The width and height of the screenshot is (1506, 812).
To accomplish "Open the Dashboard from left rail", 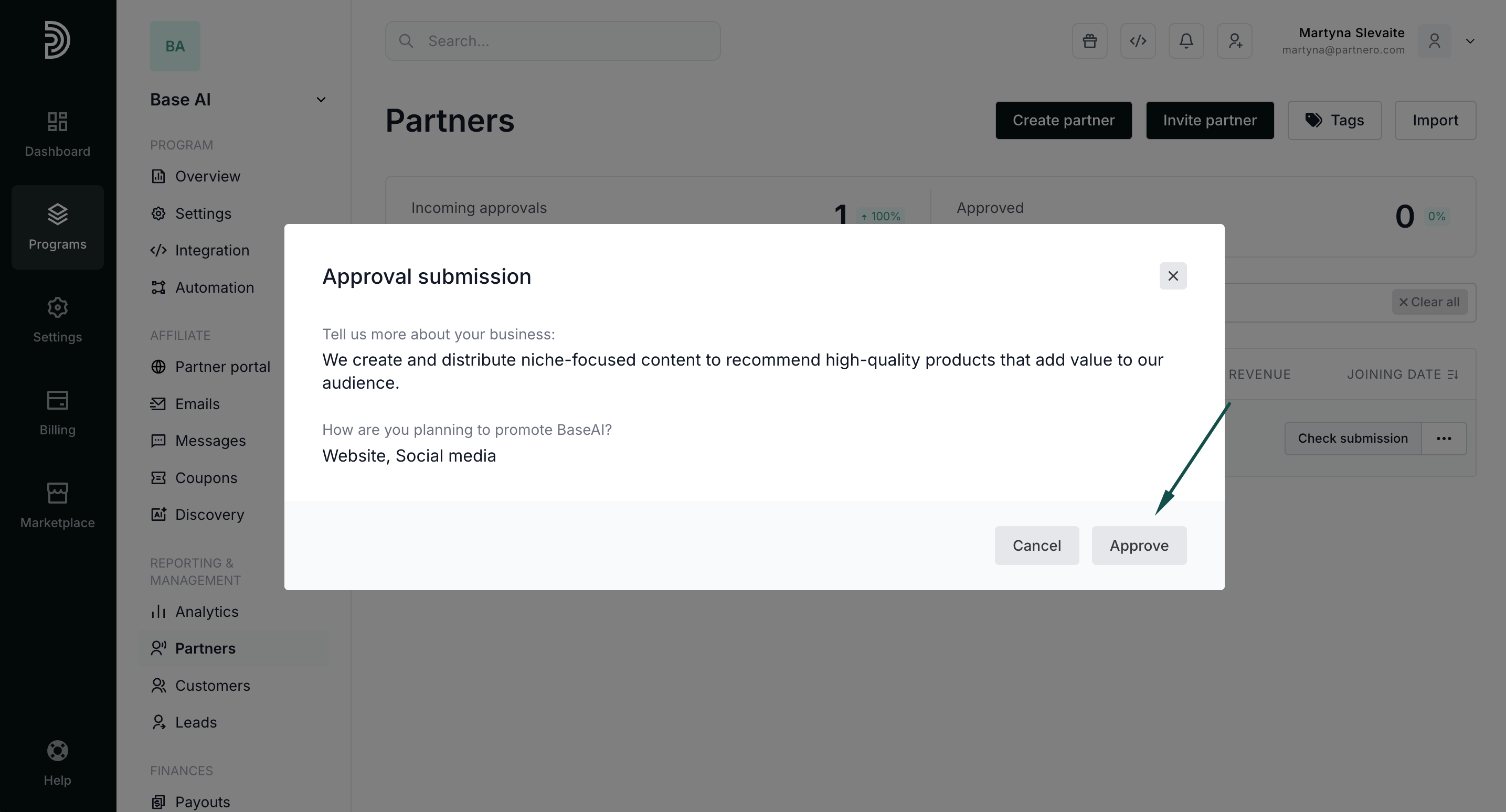I will pos(57,134).
